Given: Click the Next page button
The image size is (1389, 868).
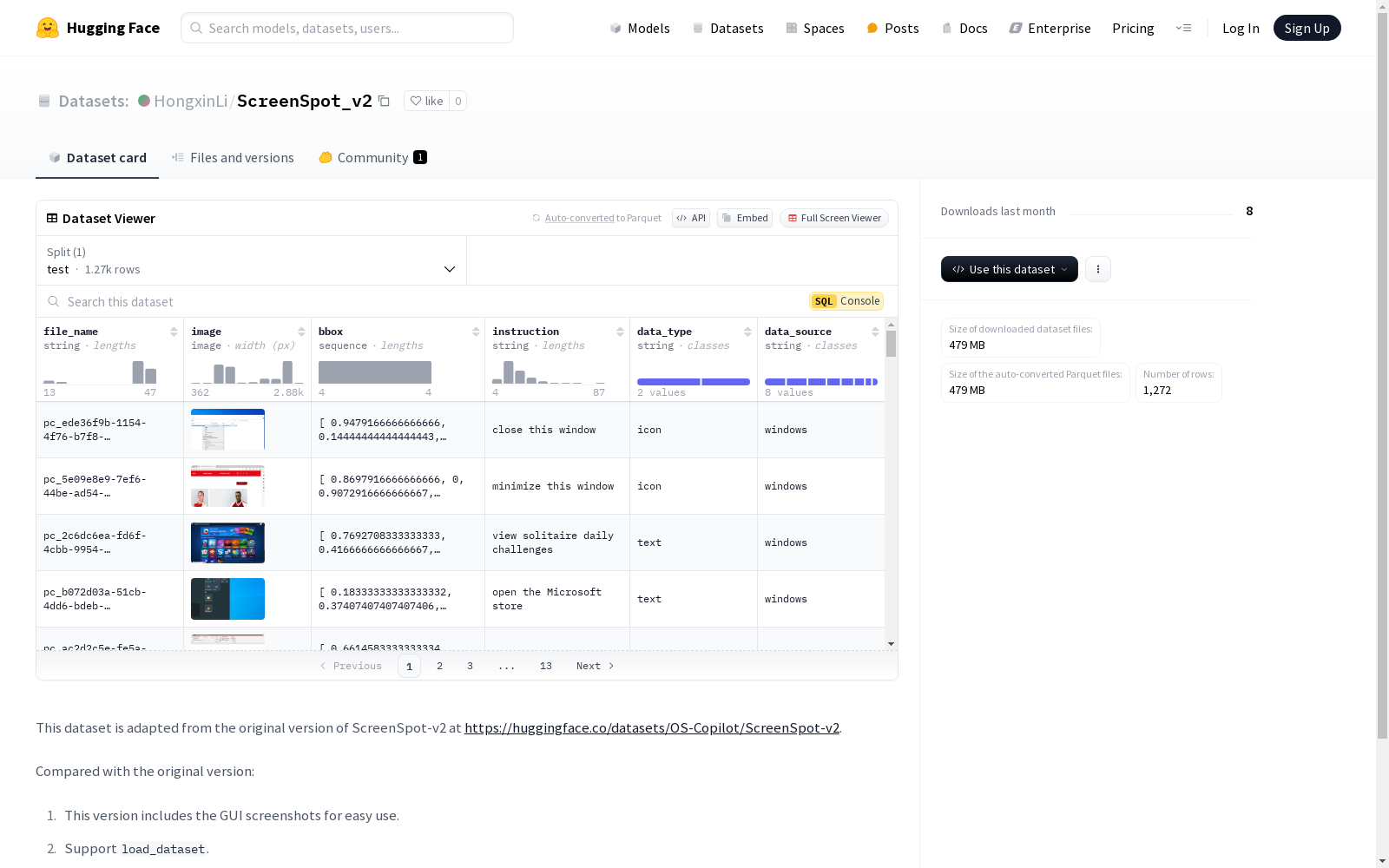Looking at the screenshot, I should [x=596, y=666].
